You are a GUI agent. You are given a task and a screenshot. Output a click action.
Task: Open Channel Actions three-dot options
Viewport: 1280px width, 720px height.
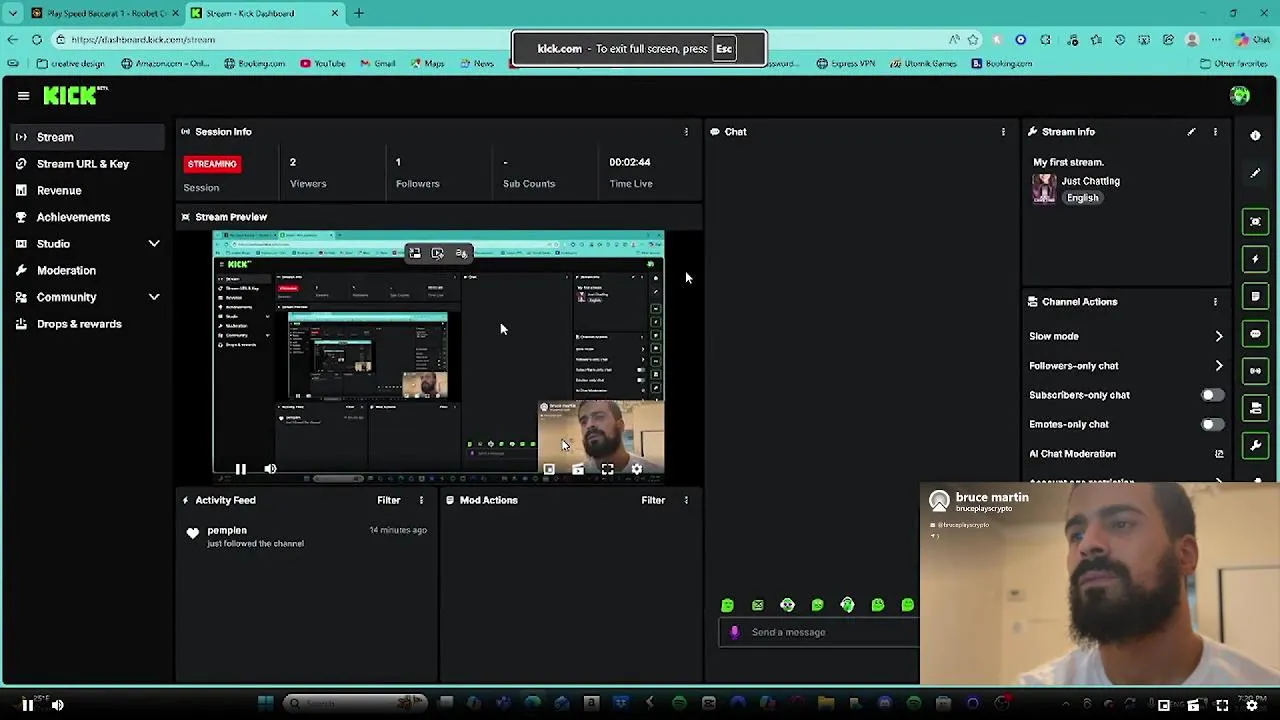(1215, 302)
